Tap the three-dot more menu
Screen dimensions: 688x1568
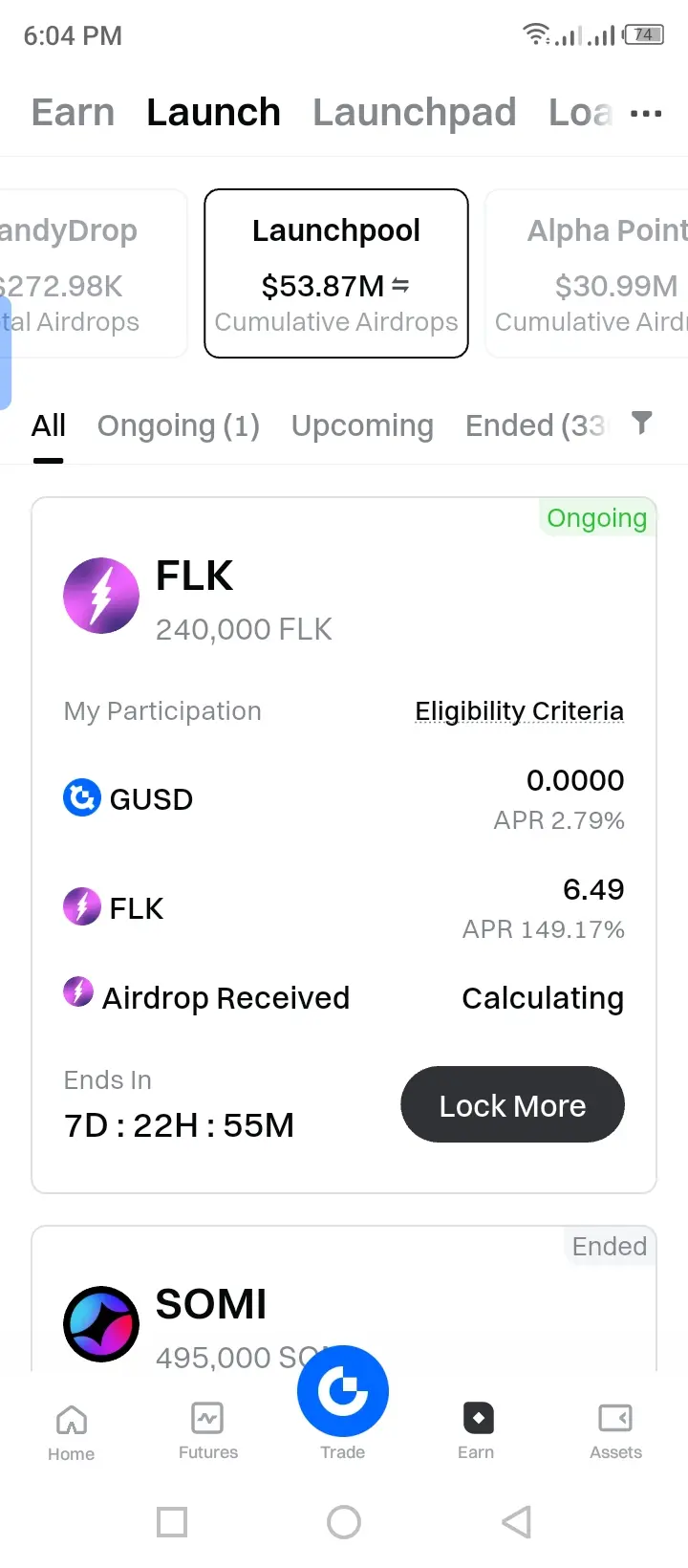[x=646, y=114]
